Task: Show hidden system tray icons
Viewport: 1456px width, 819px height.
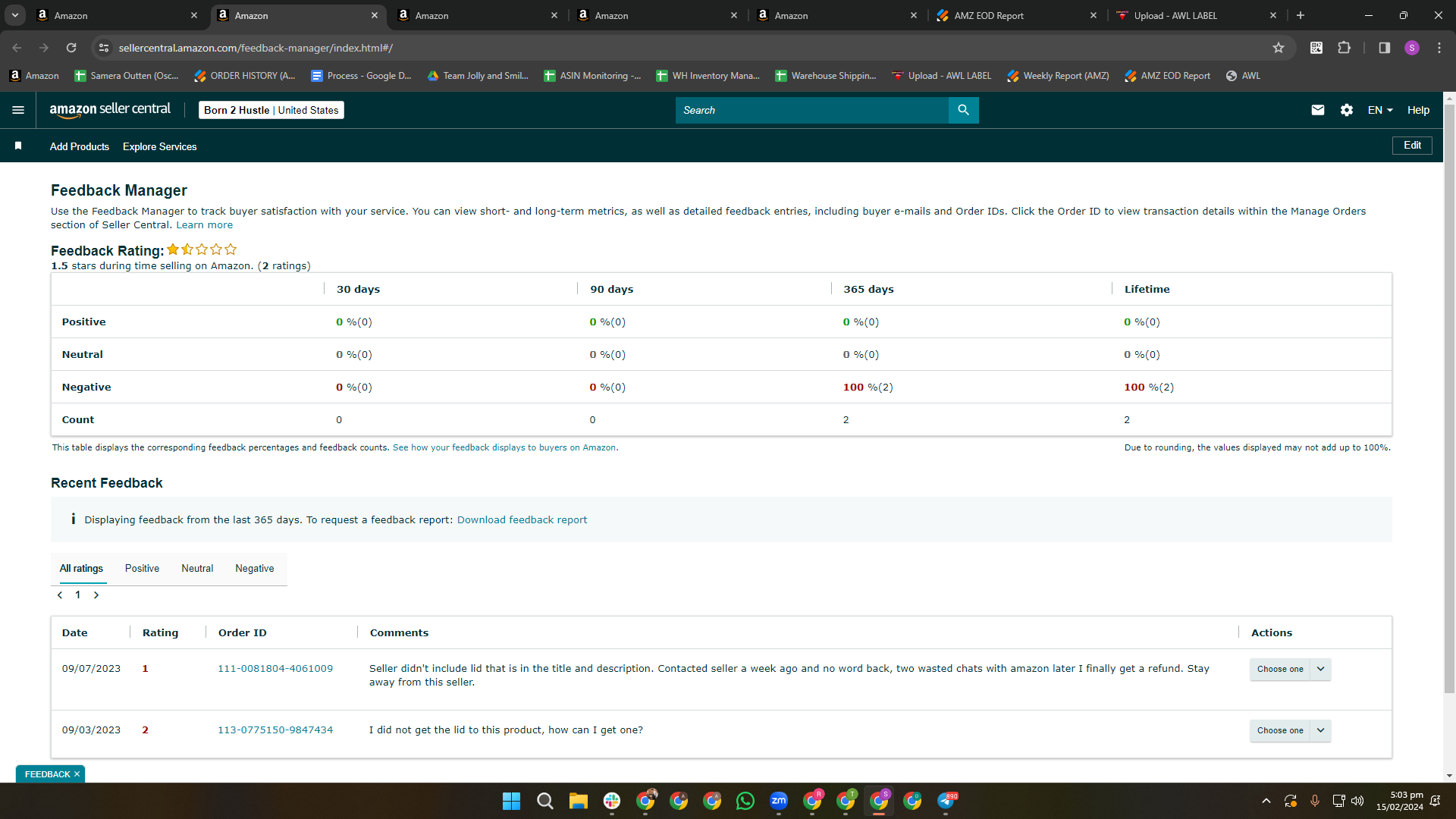Action: [1266, 801]
